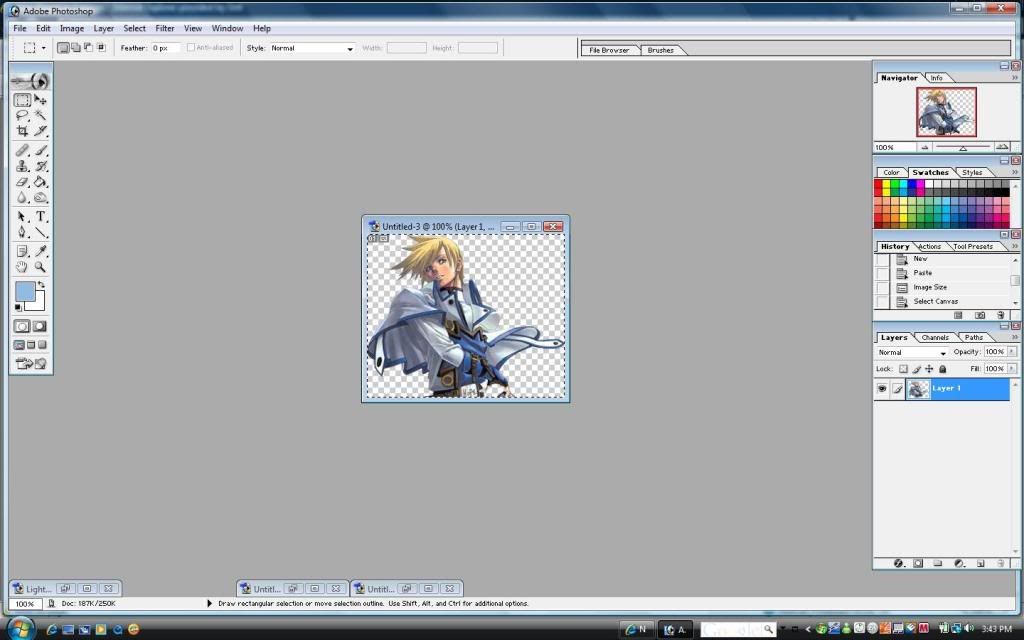Select the Magic Wand tool
Viewport: 1024px width, 640px height.
[40, 116]
